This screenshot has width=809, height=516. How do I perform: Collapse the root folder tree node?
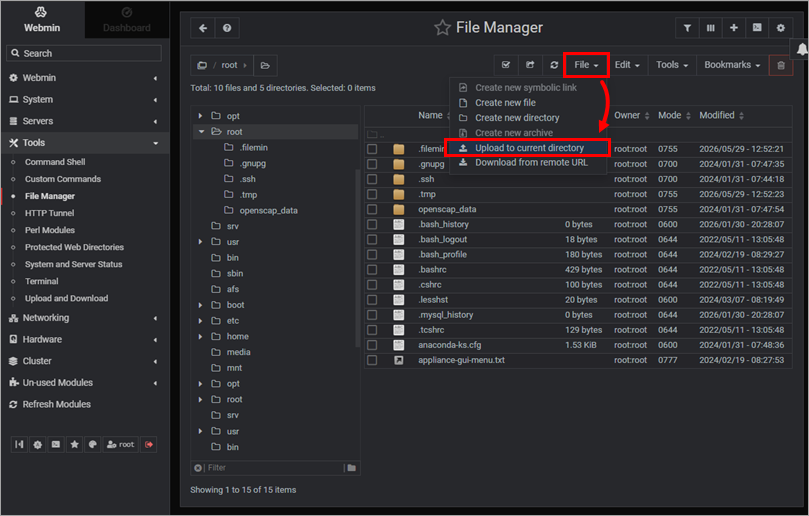(x=201, y=132)
